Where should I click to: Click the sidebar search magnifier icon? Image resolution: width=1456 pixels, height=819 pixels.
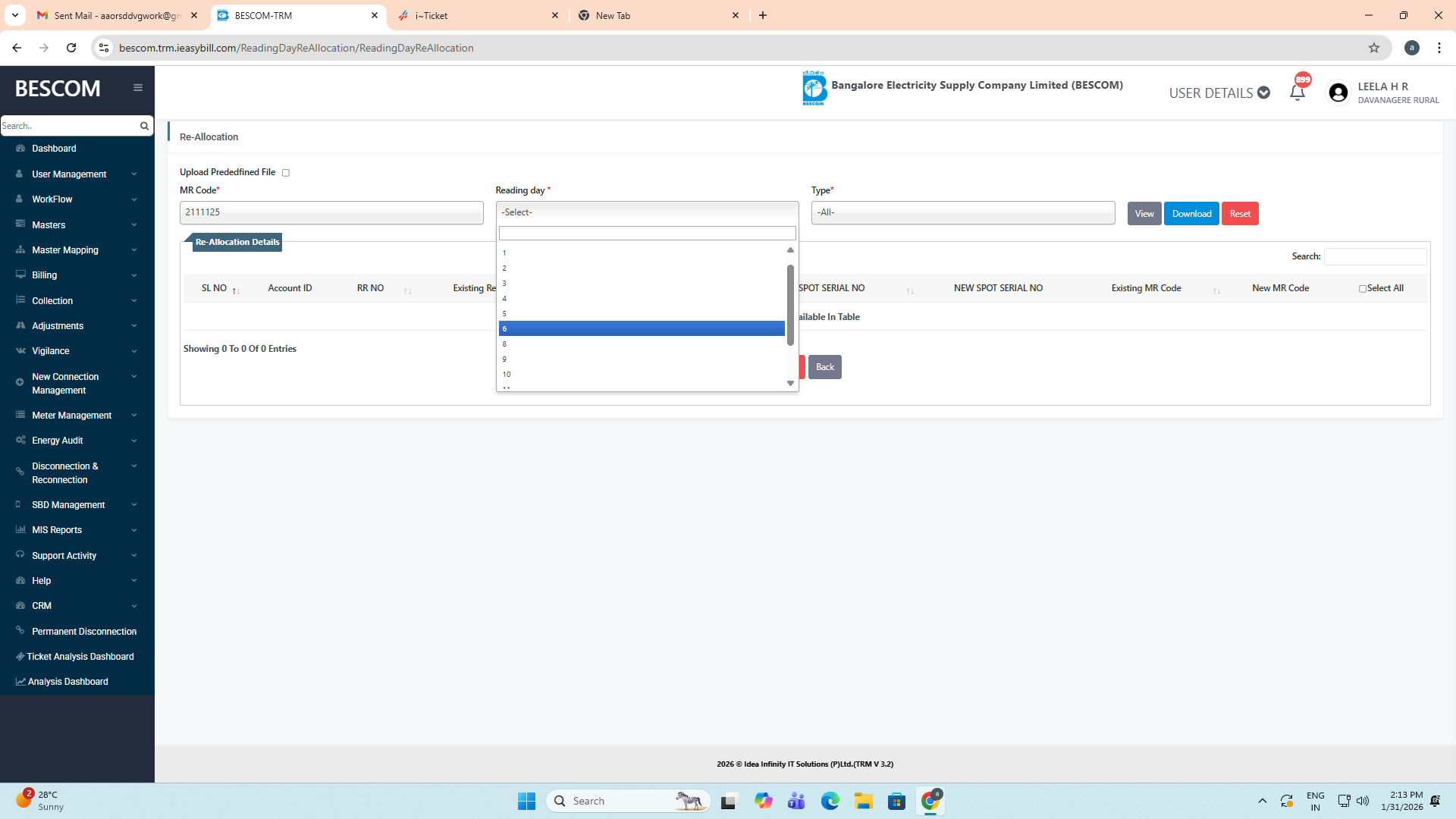click(144, 126)
